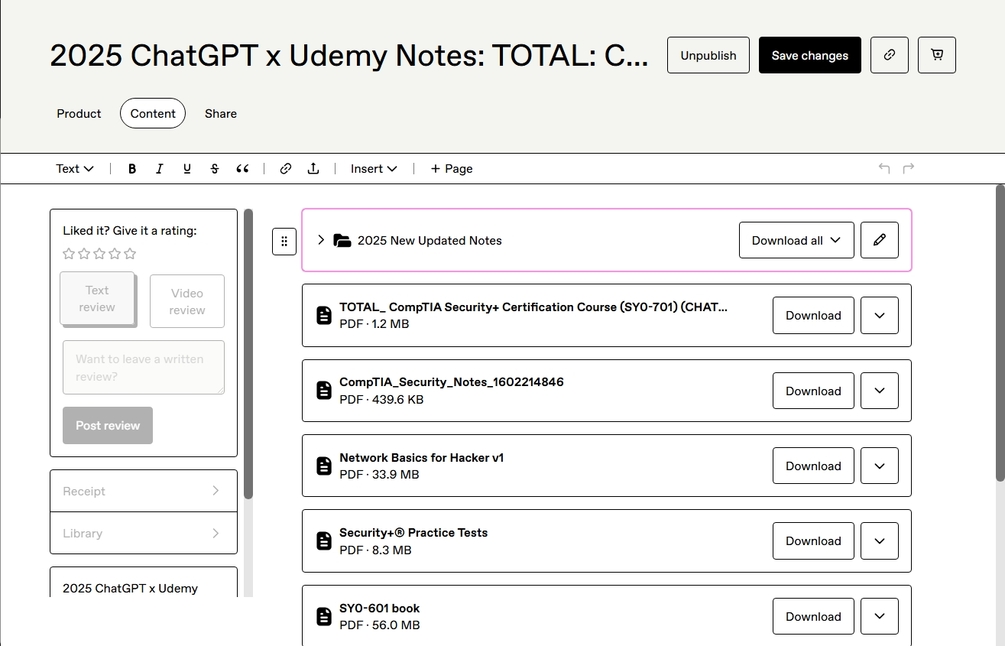The height and width of the screenshot is (646, 1005).
Task: Download TOTAL_ CompTIA Security+ PDF
Action: [813, 315]
